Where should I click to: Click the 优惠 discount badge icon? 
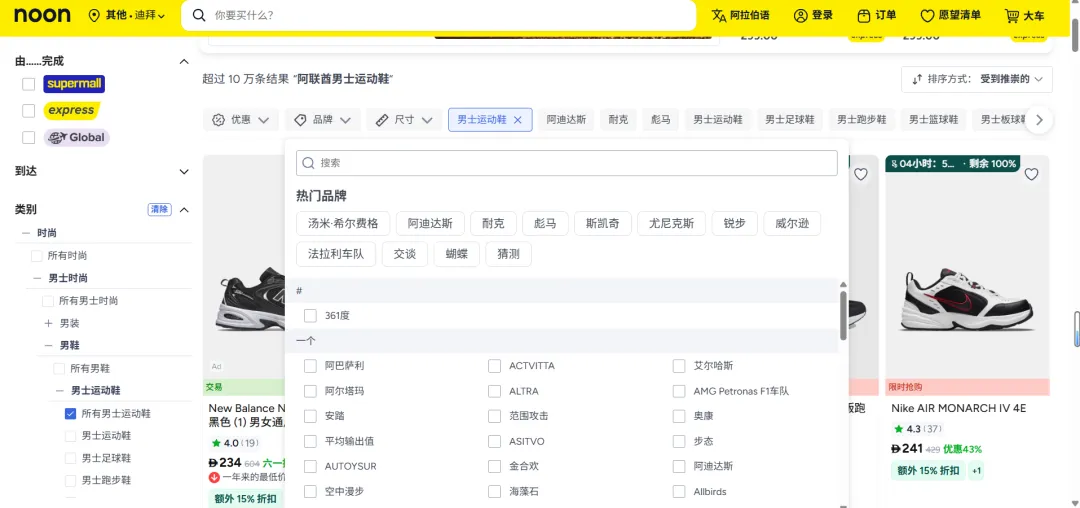click(x=218, y=120)
